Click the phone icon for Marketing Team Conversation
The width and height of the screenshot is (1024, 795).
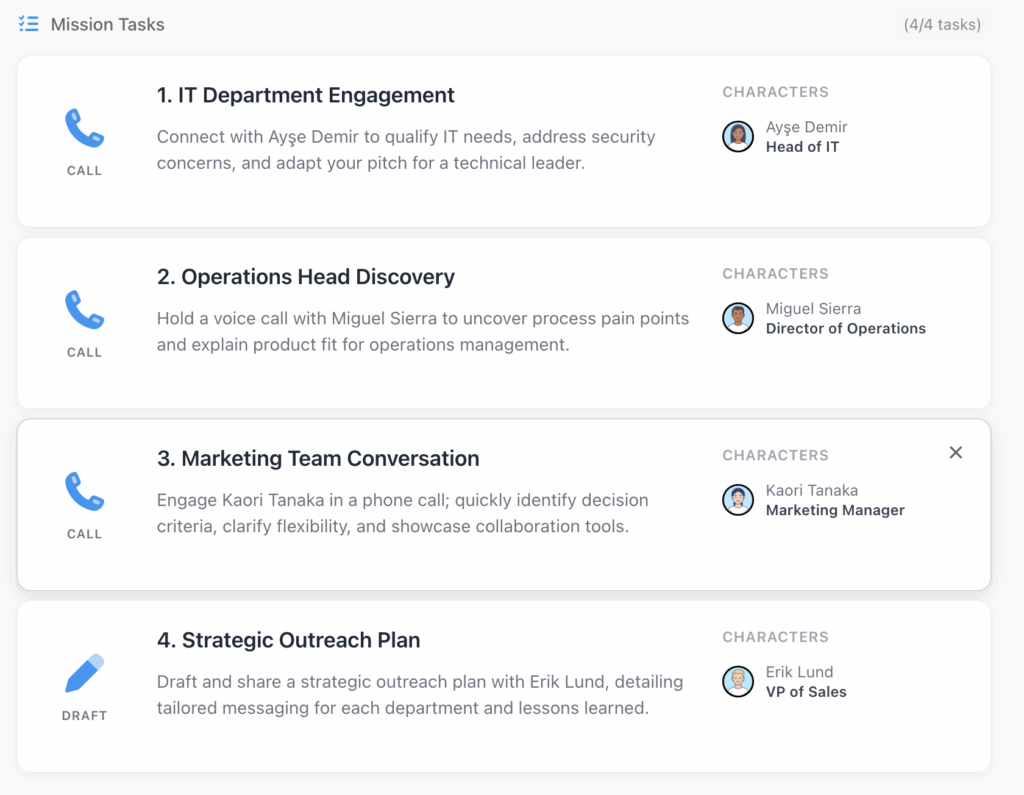[84, 492]
